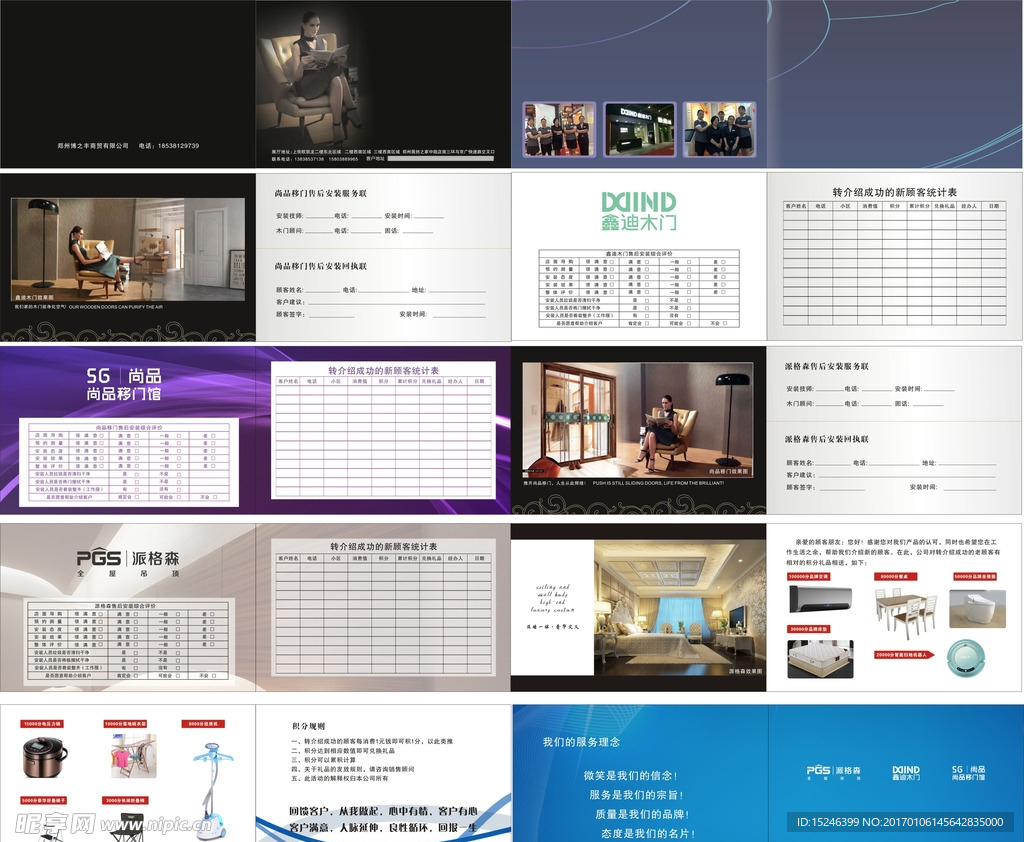This screenshot has height=842, width=1024.
Task: Click the red 50000分品牌坐便器 label
Action: coord(975,577)
